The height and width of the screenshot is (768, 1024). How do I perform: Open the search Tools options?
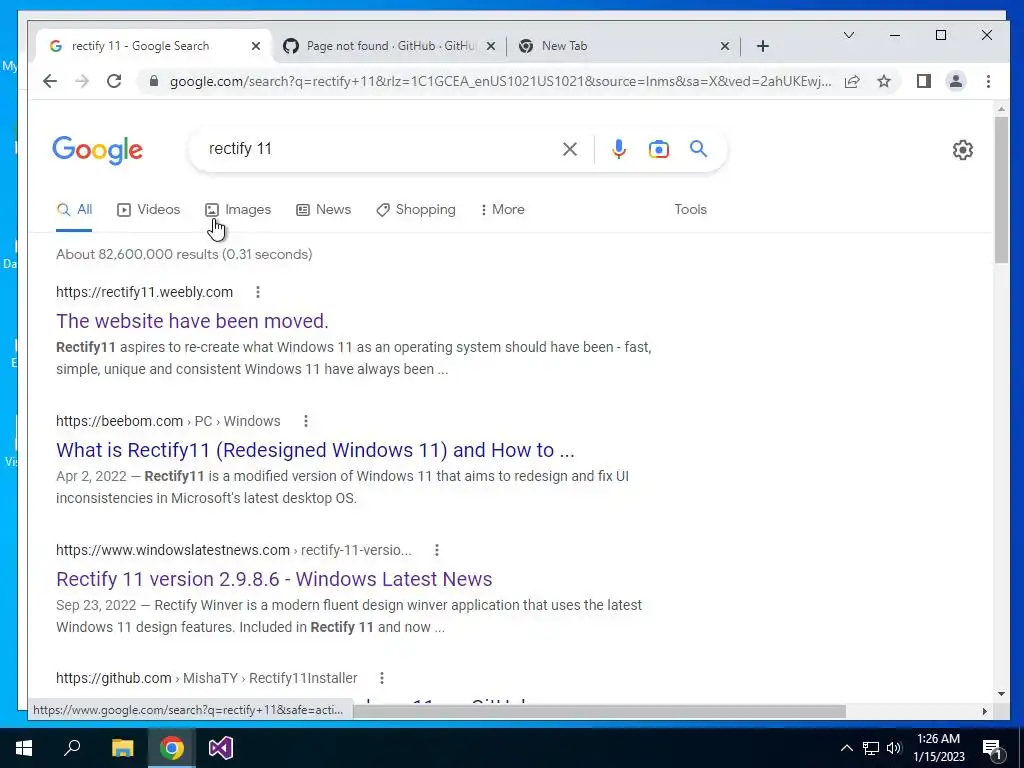pyautogui.click(x=690, y=210)
